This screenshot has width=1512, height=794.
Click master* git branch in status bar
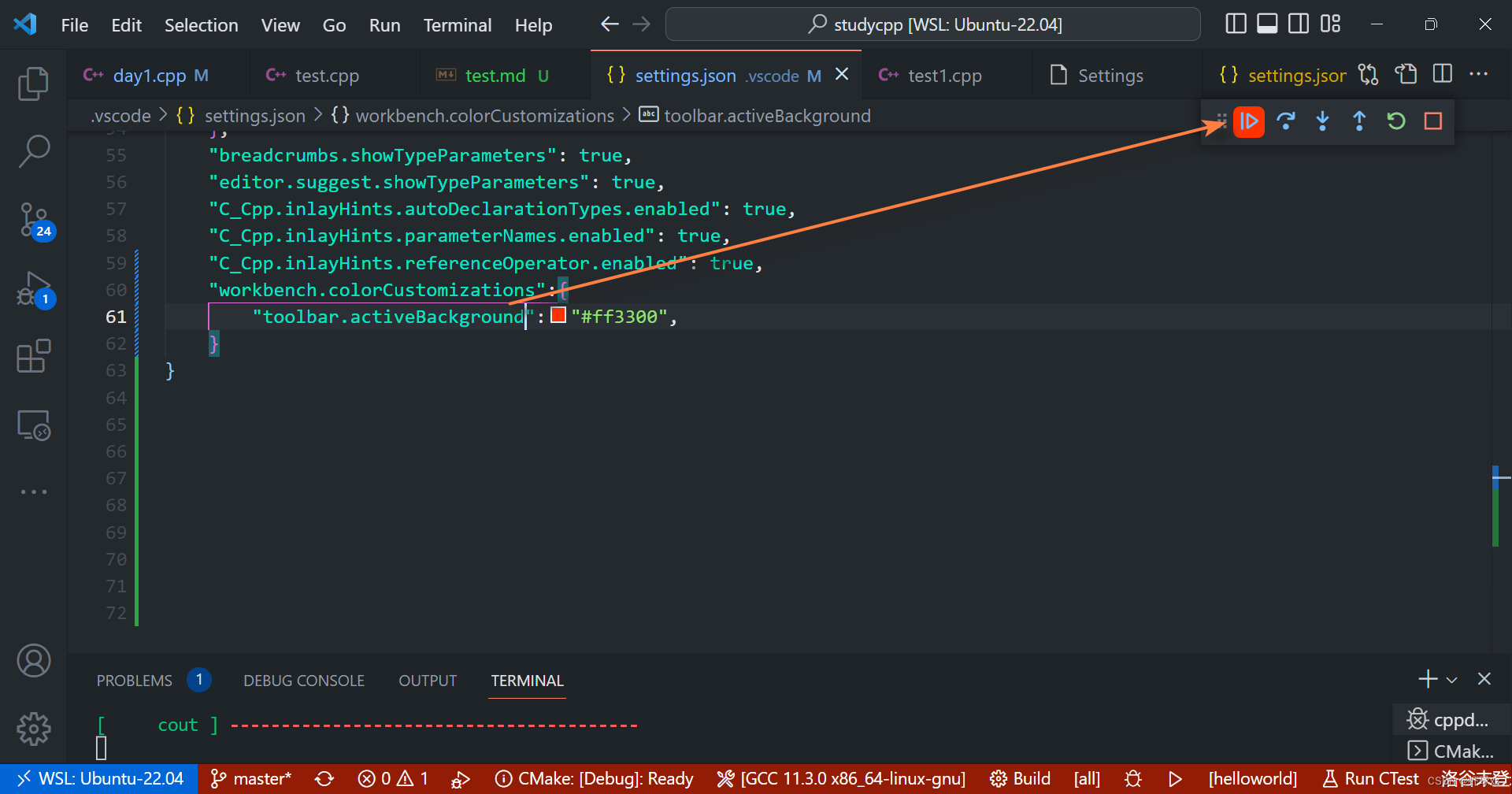point(251,779)
